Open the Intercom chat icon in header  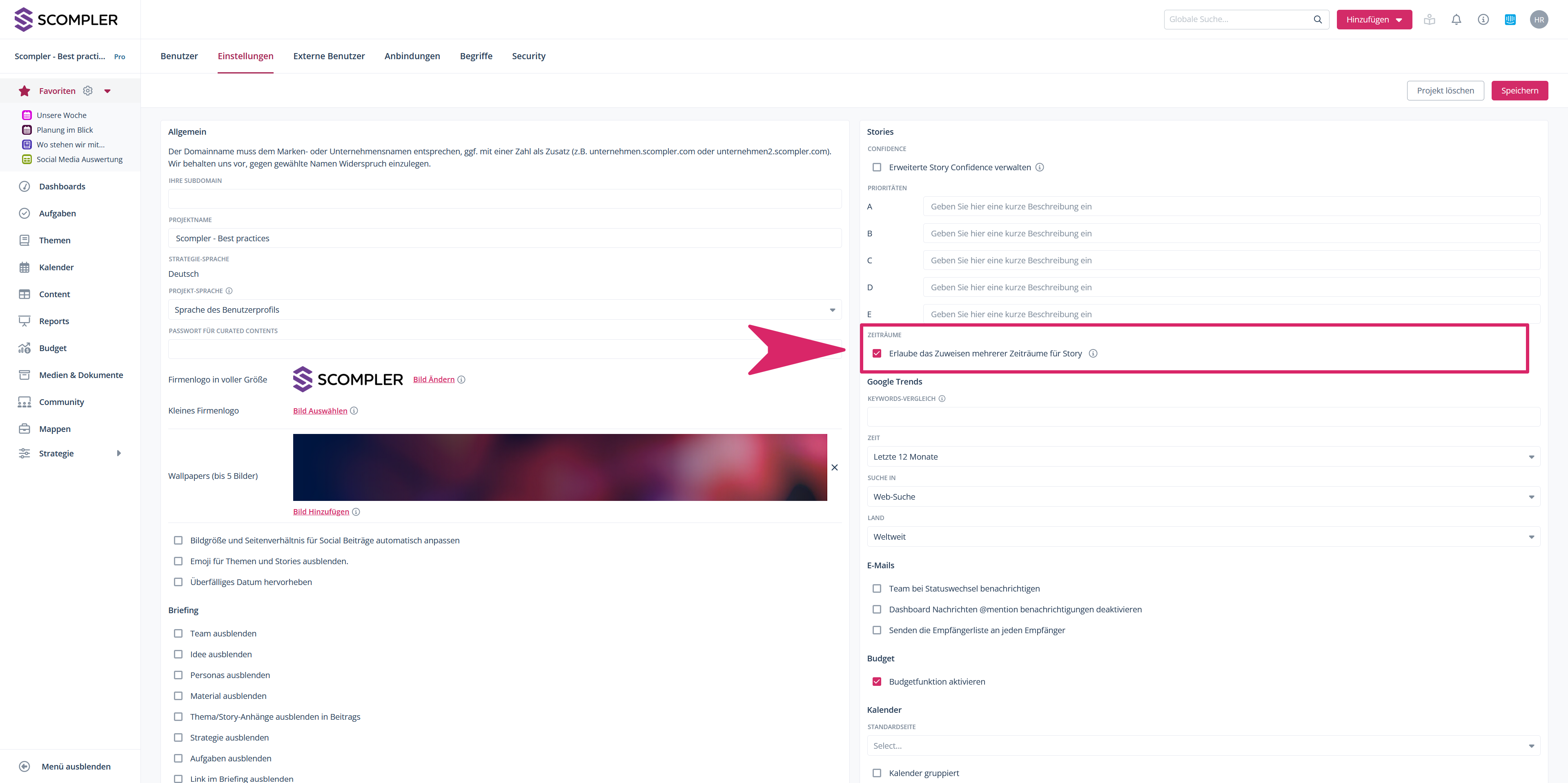click(1510, 20)
